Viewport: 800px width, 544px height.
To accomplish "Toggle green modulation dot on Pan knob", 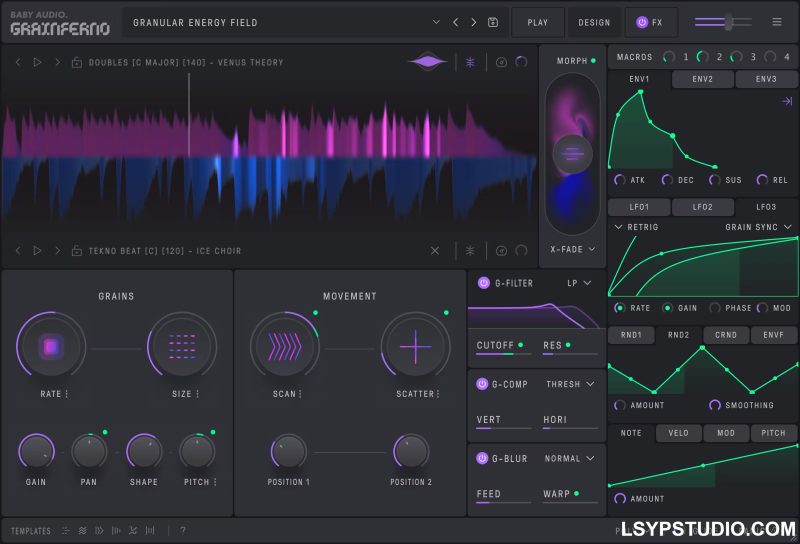I will tap(105, 432).
